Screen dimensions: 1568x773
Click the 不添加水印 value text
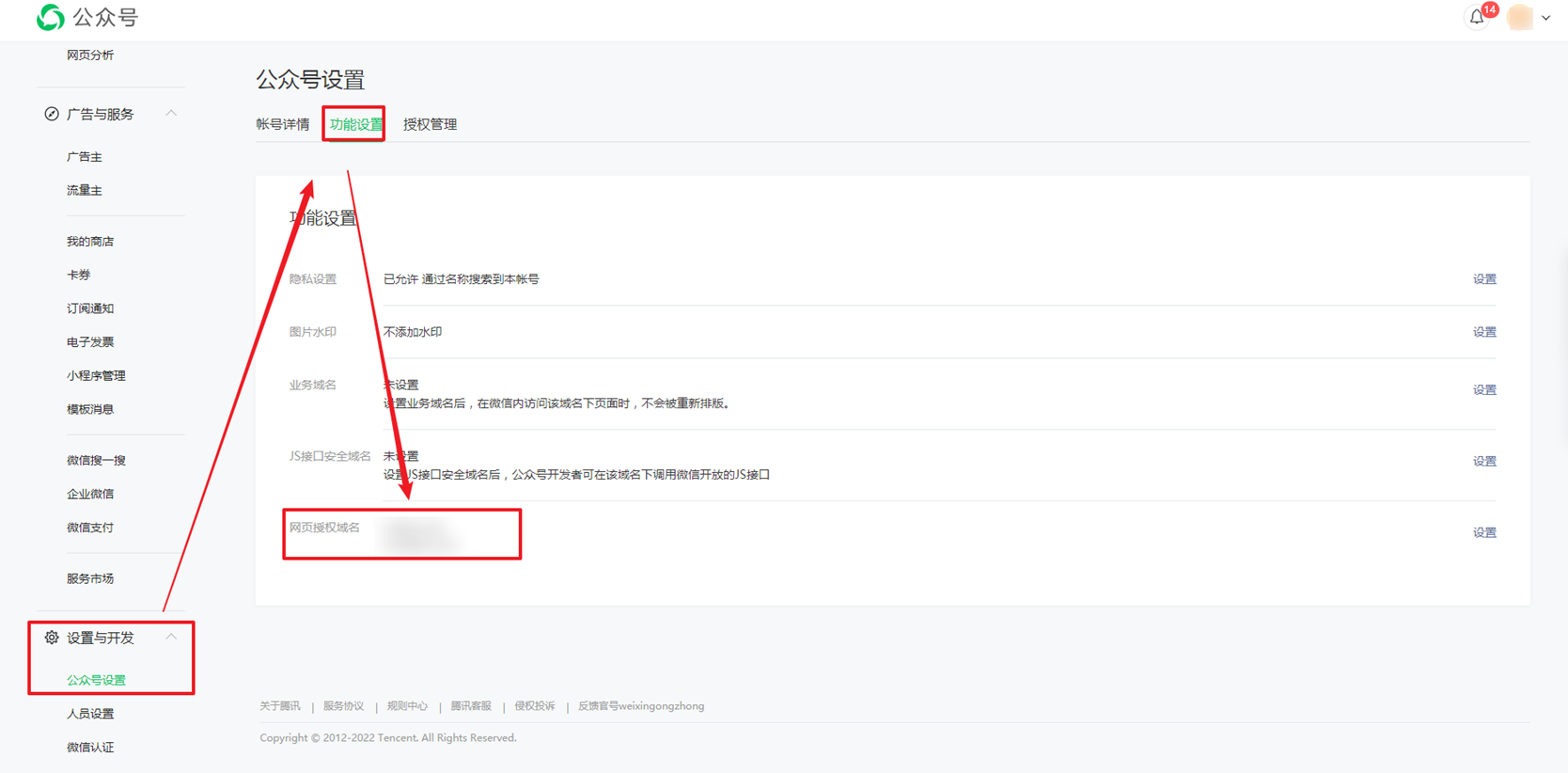[x=413, y=332]
